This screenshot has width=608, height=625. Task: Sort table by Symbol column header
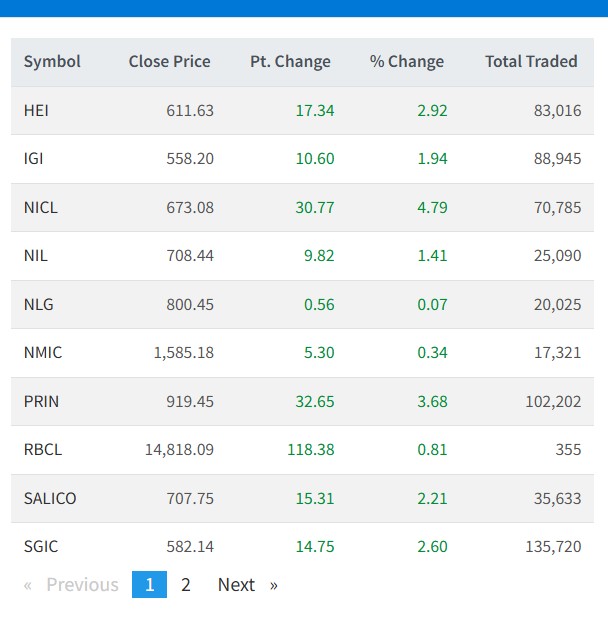52,62
